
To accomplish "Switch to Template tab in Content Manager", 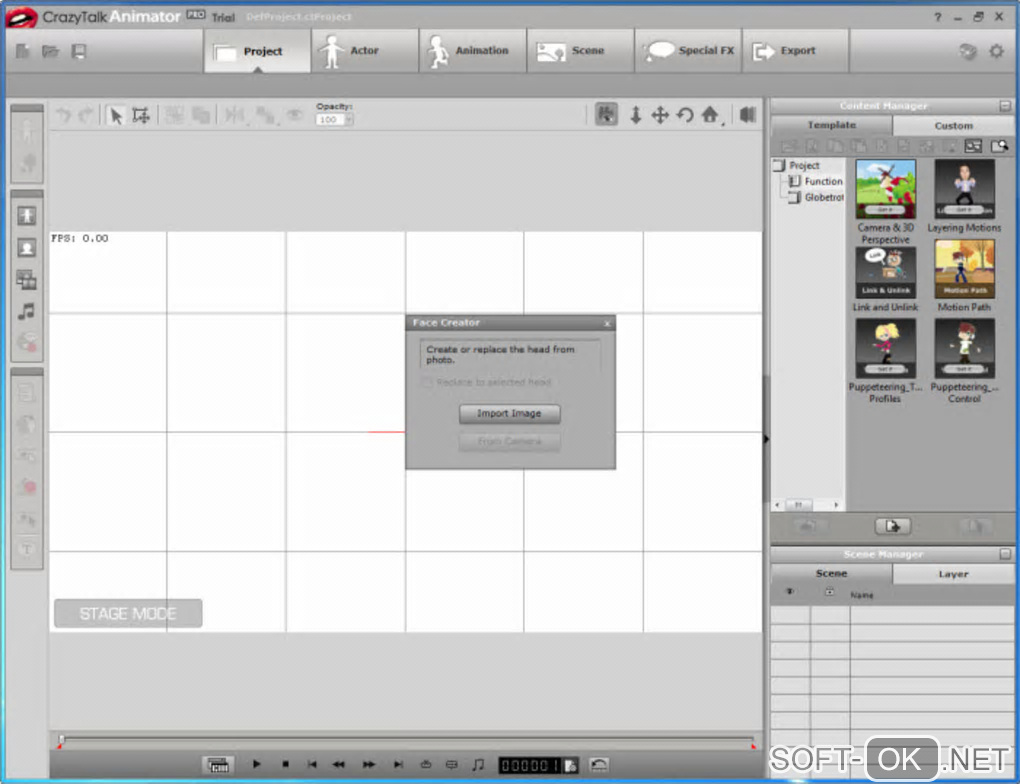I will (x=831, y=125).
